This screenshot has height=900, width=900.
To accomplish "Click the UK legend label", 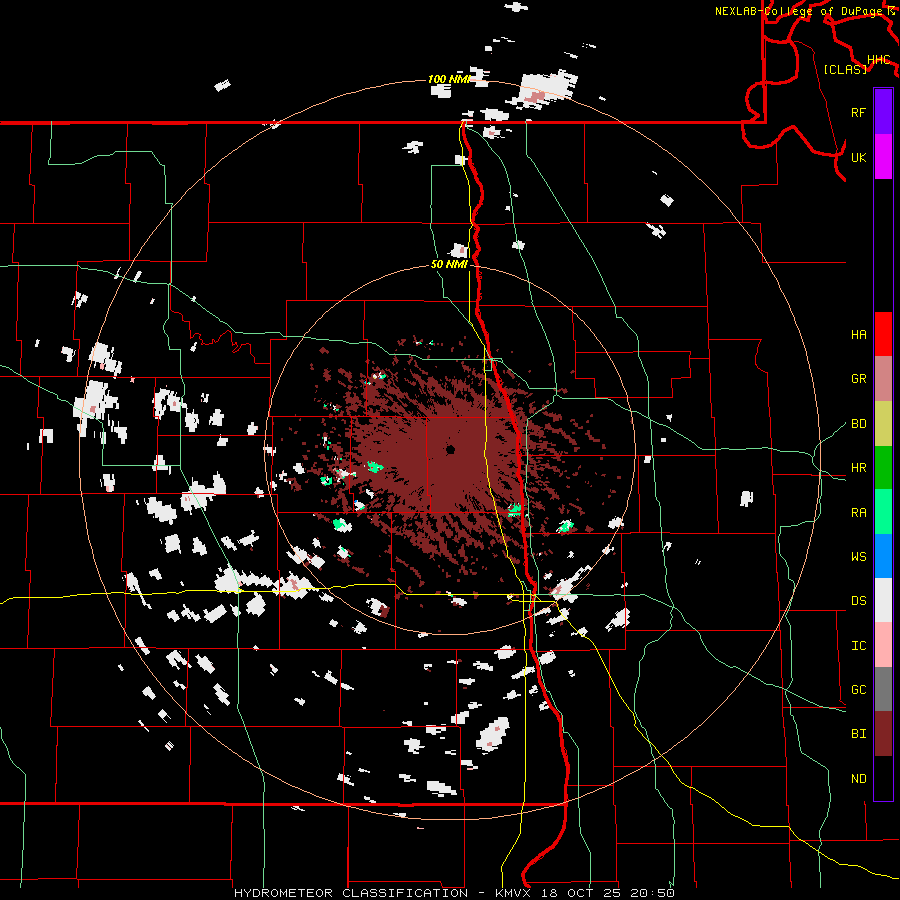I will pos(858,157).
